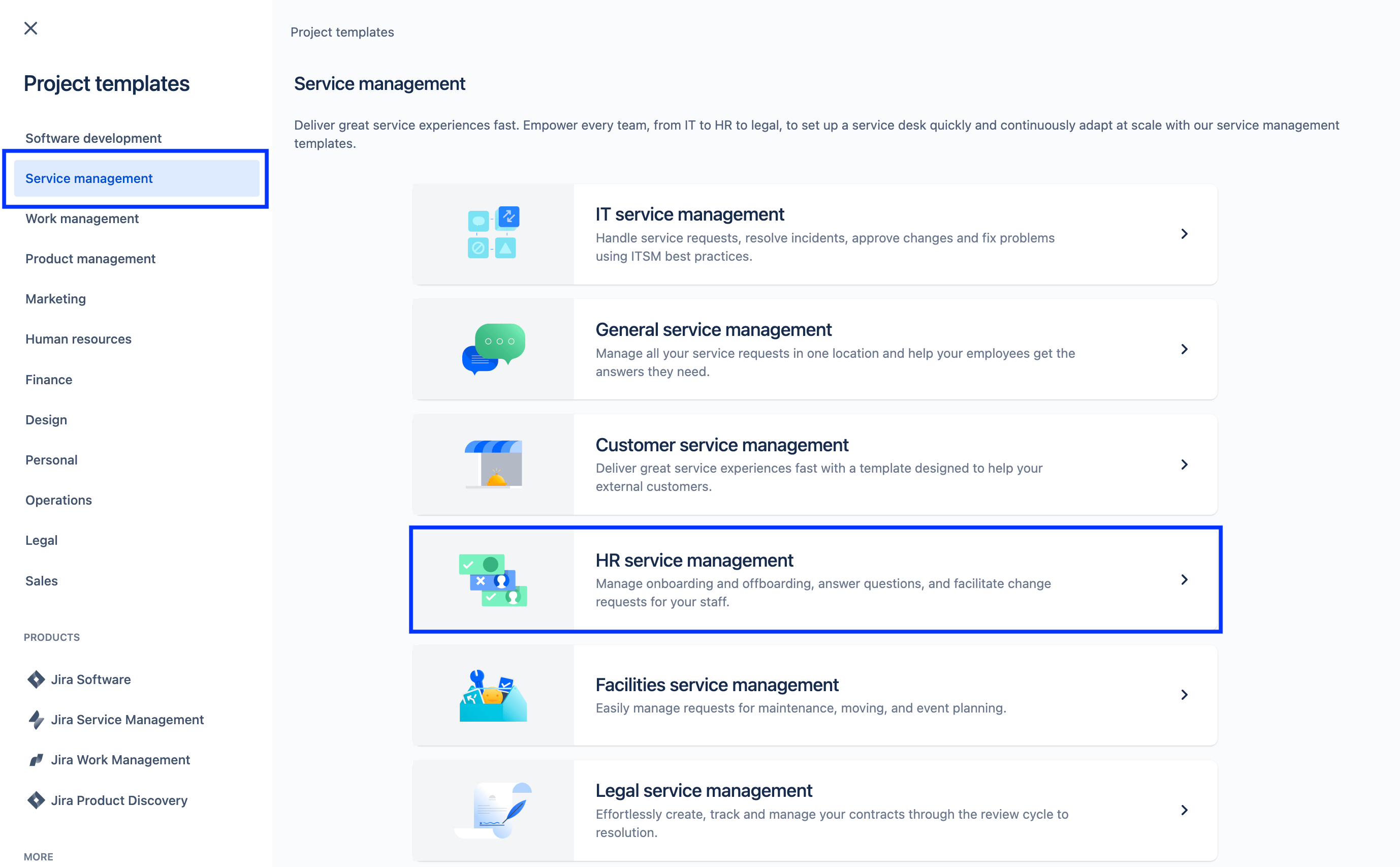Viewport: 1400px width, 867px height.
Task: Click the IT service management template icon
Action: [x=494, y=233]
